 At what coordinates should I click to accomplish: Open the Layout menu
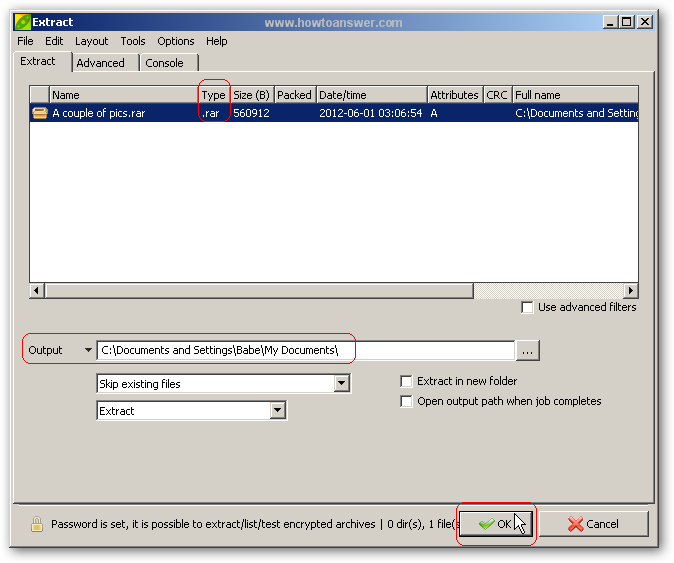[92, 41]
